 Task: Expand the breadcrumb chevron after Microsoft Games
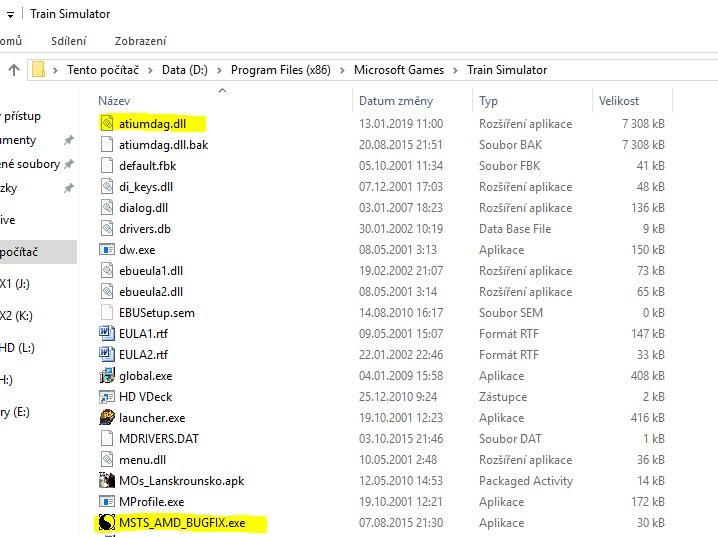[x=458, y=70]
